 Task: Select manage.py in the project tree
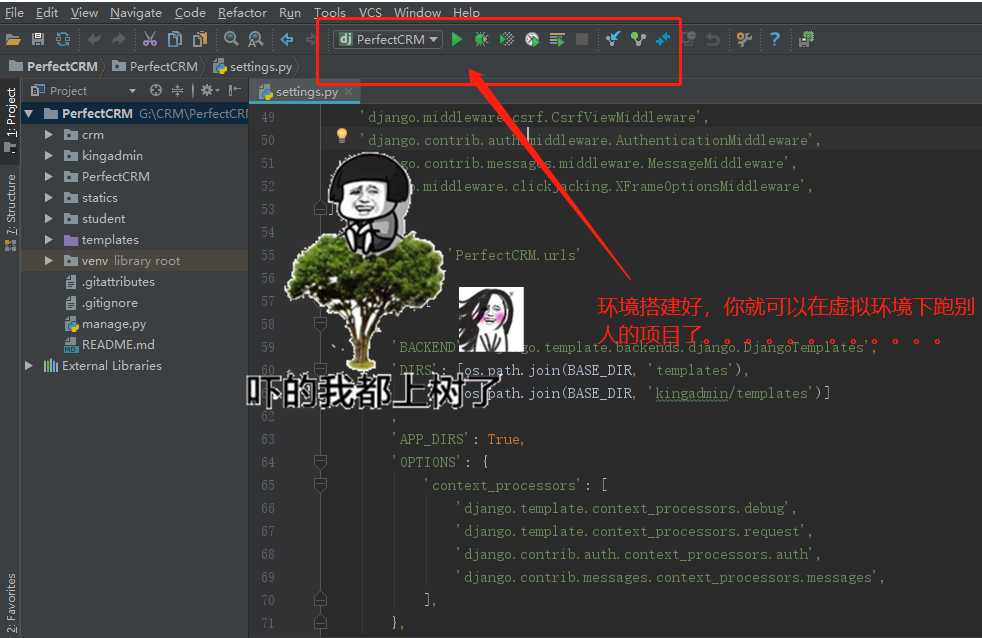point(105,324)
